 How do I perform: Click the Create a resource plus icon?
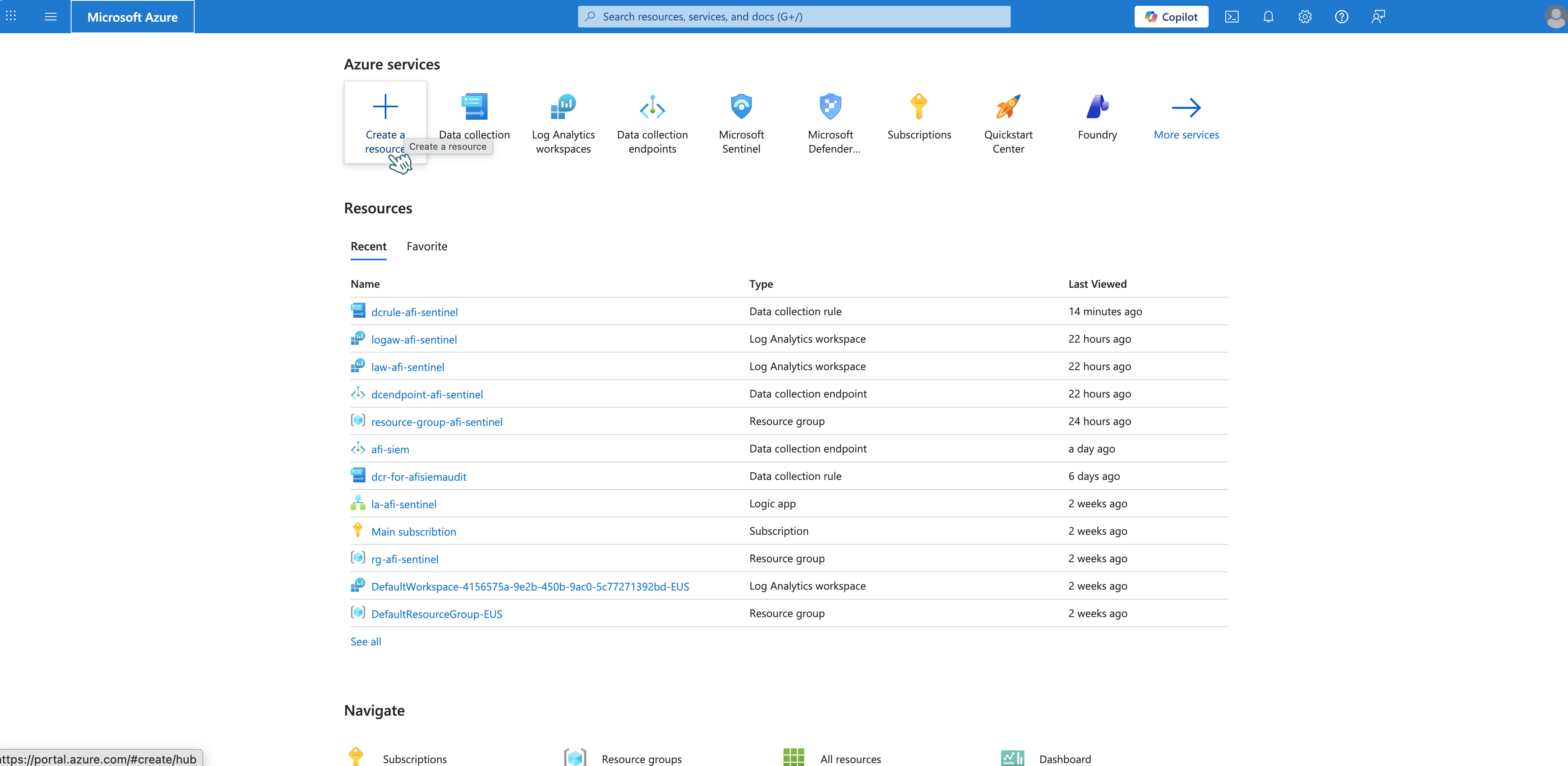click(x=385, y=106)
